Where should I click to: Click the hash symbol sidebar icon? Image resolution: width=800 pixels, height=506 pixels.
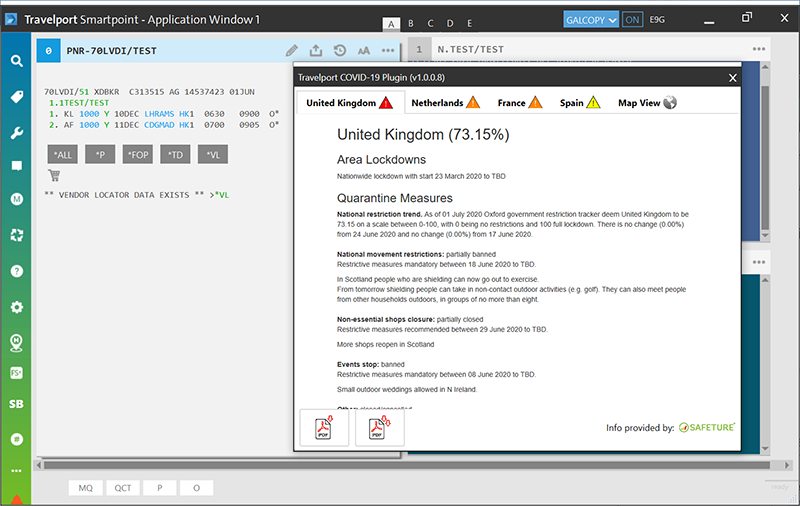pos(16,439)
